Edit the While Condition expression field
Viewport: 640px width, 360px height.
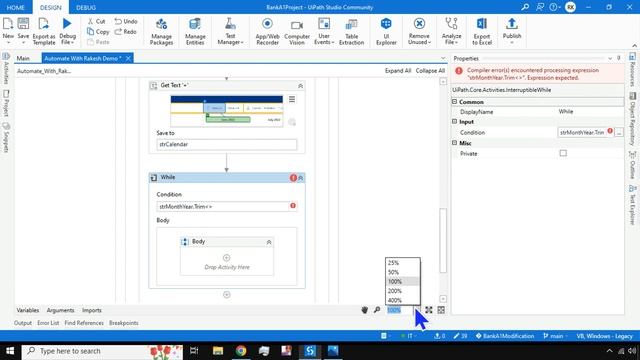point(223,207)
